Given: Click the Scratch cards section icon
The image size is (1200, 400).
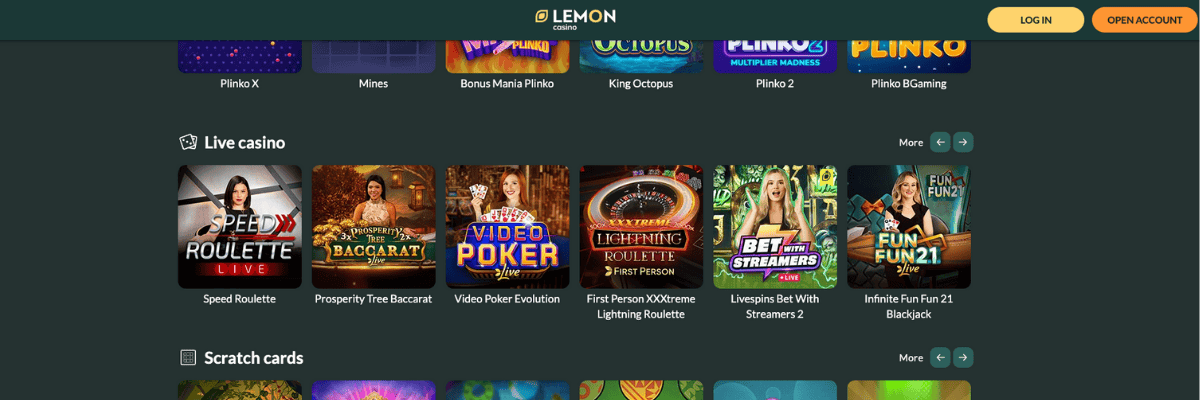Looking at the screenshot, I should click(188, 357).
